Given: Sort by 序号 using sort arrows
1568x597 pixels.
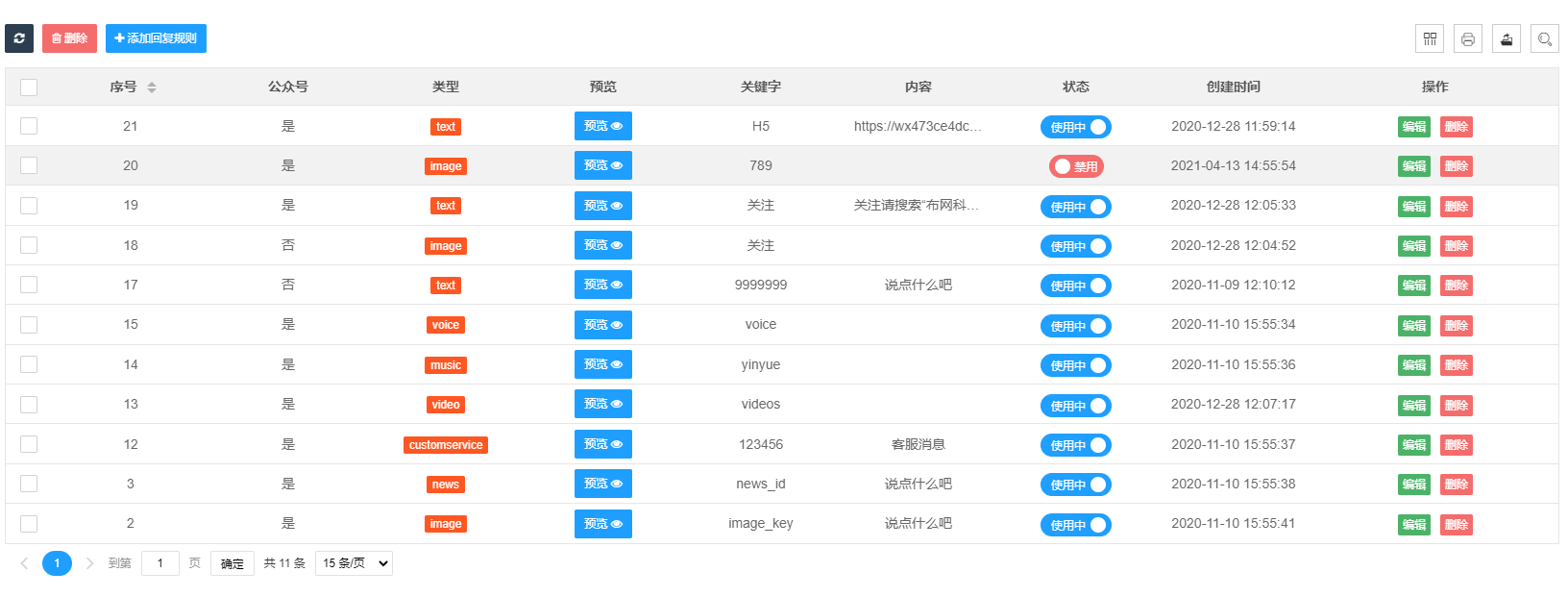Looking at the screenshot, I should (x=152, y=87).
